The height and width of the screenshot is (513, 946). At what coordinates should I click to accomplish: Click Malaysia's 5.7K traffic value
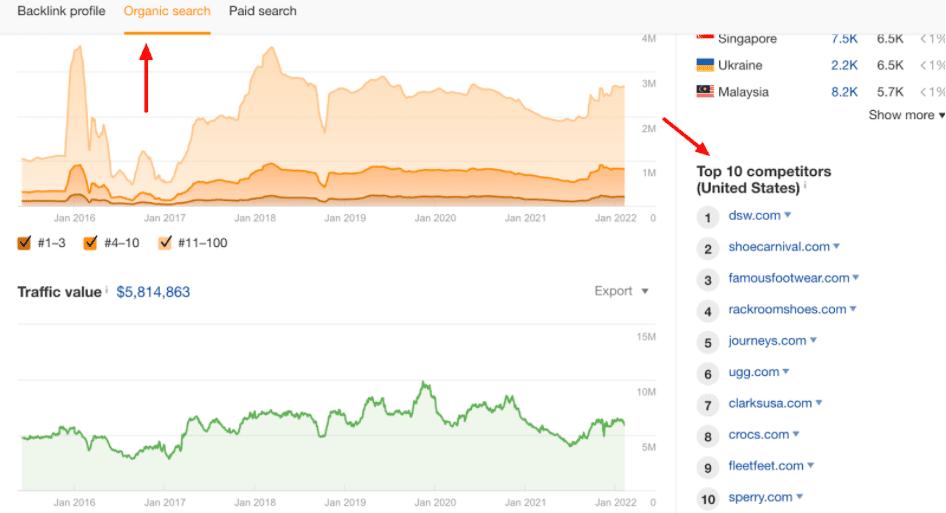click(x=890, y=92)
